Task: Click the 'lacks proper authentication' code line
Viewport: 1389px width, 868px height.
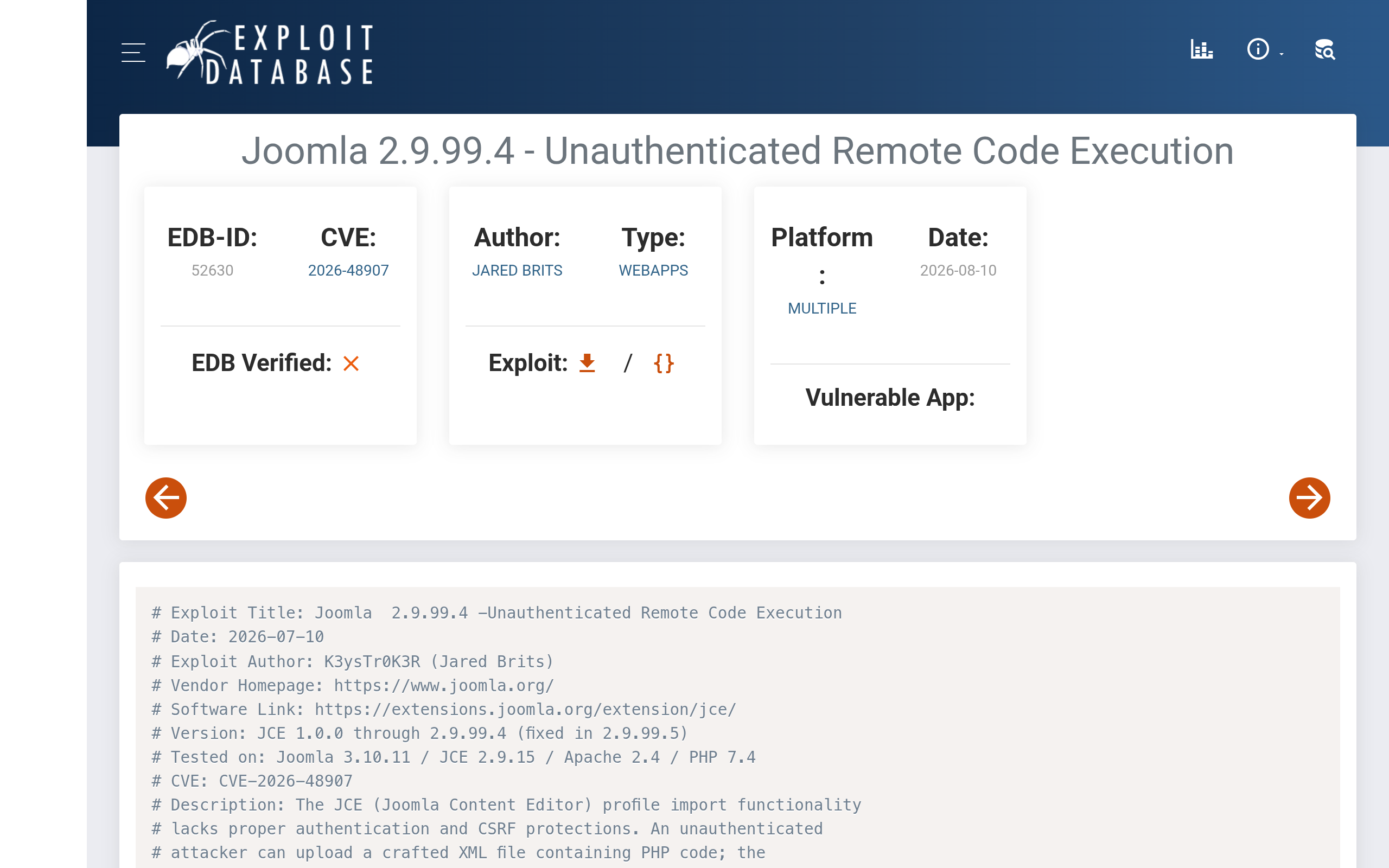Action: tap(487, 829)
